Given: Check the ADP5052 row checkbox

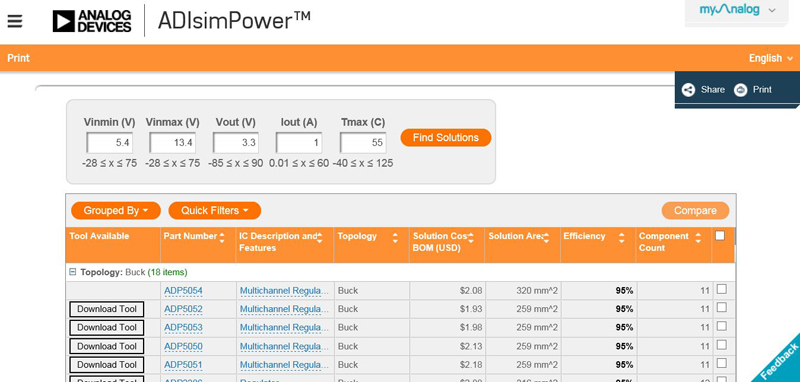Looking at the screenshot, I should (721, 308).
